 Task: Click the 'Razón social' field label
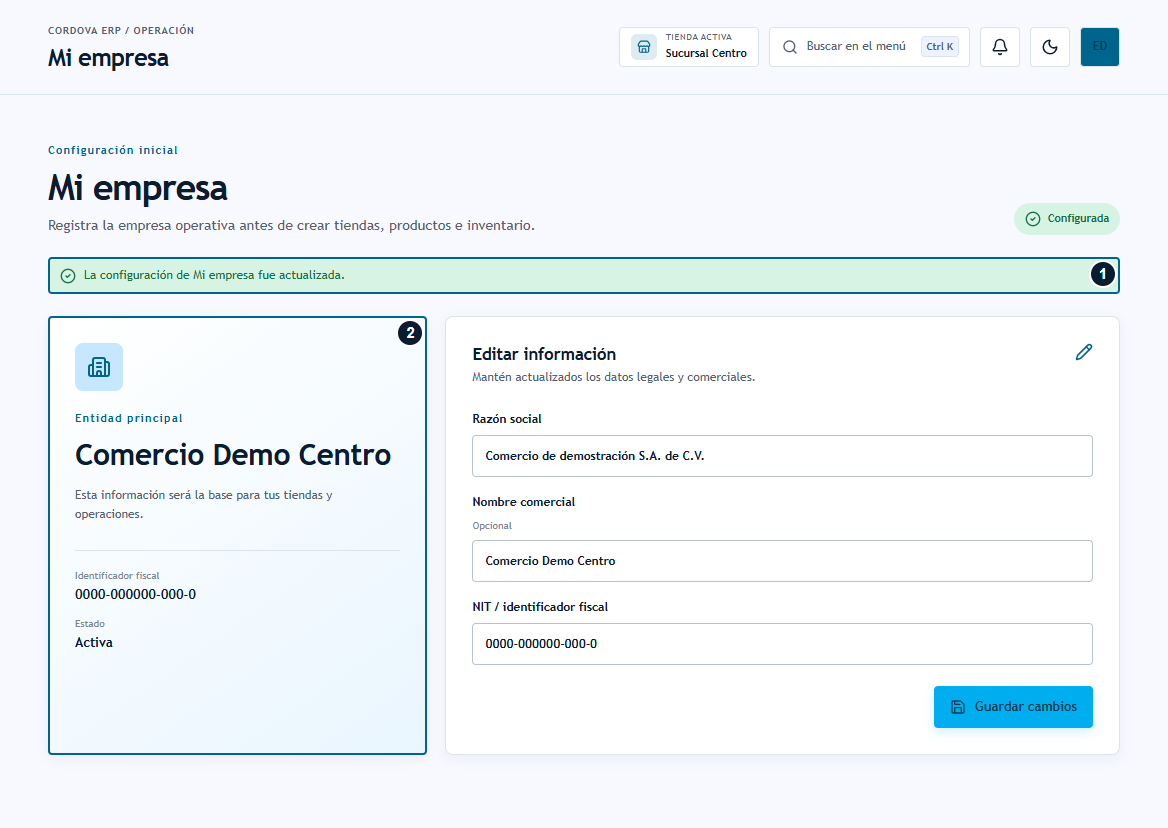[x=507, y=418]
